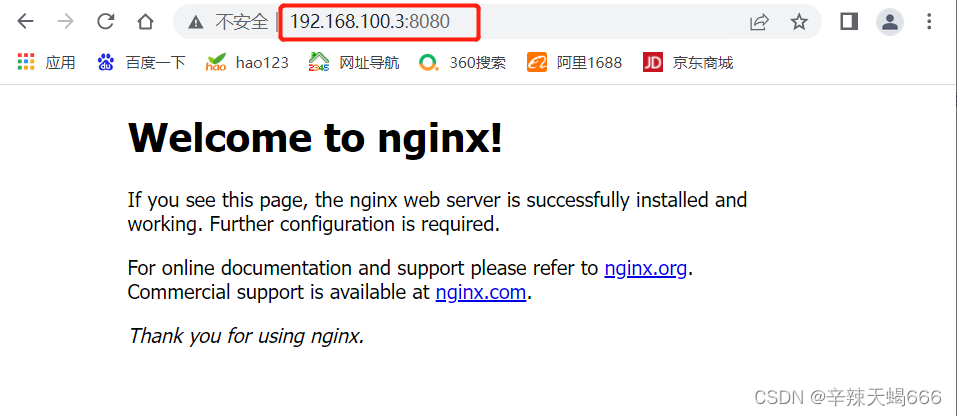Screen dimensions: 957x416
Task: Follow the nginx.org link
Action: (646, 268)
